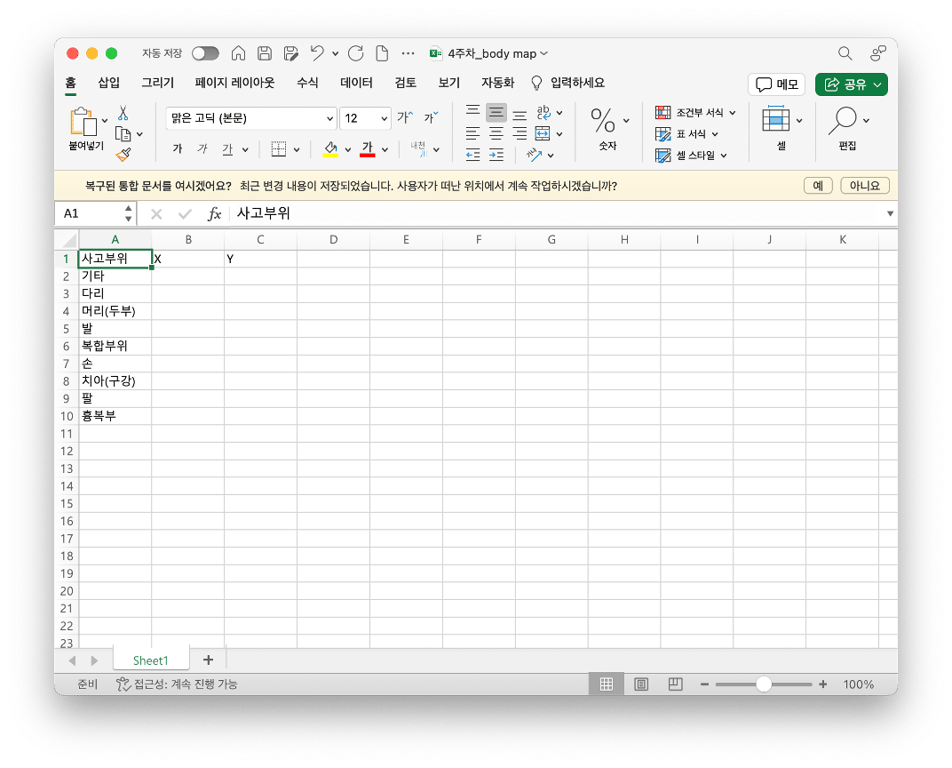This screenshot has width=952, height=768.
Task: Center text horizontally
Action: coord(496,134)
